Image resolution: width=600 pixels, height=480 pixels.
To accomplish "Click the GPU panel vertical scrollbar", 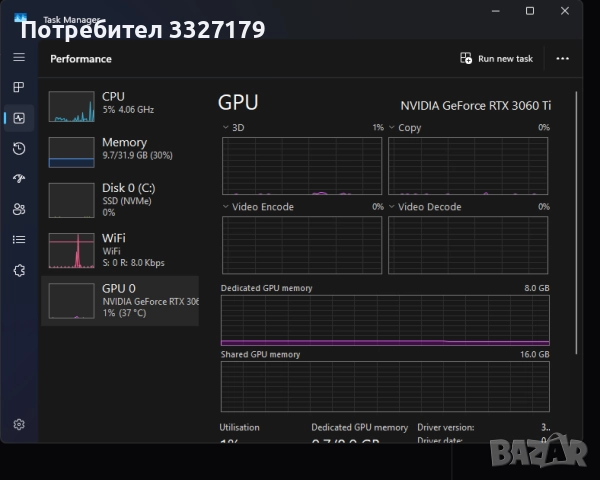I will click(x=576, y=223).
